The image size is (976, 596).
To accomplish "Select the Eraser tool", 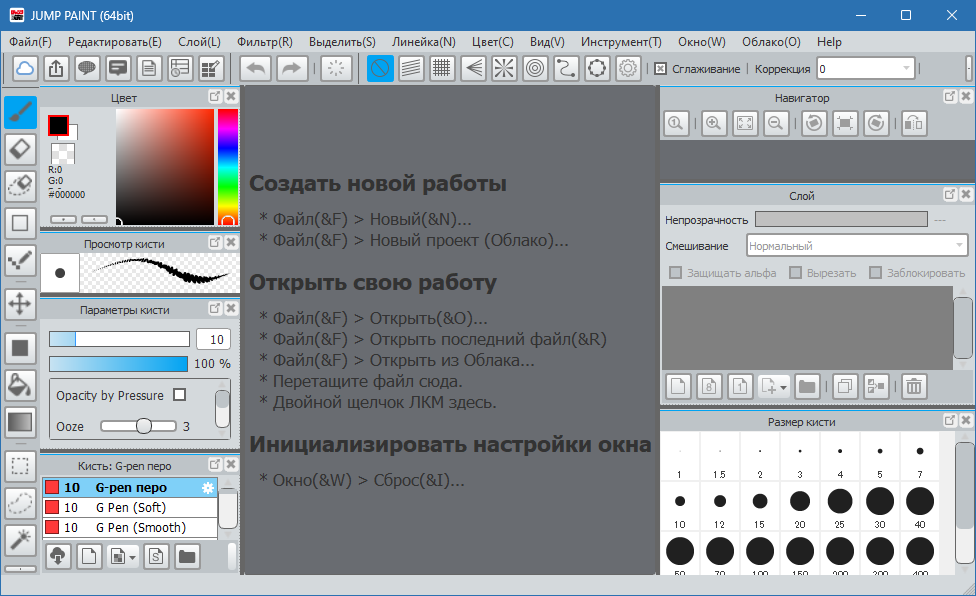I will 21,149.
